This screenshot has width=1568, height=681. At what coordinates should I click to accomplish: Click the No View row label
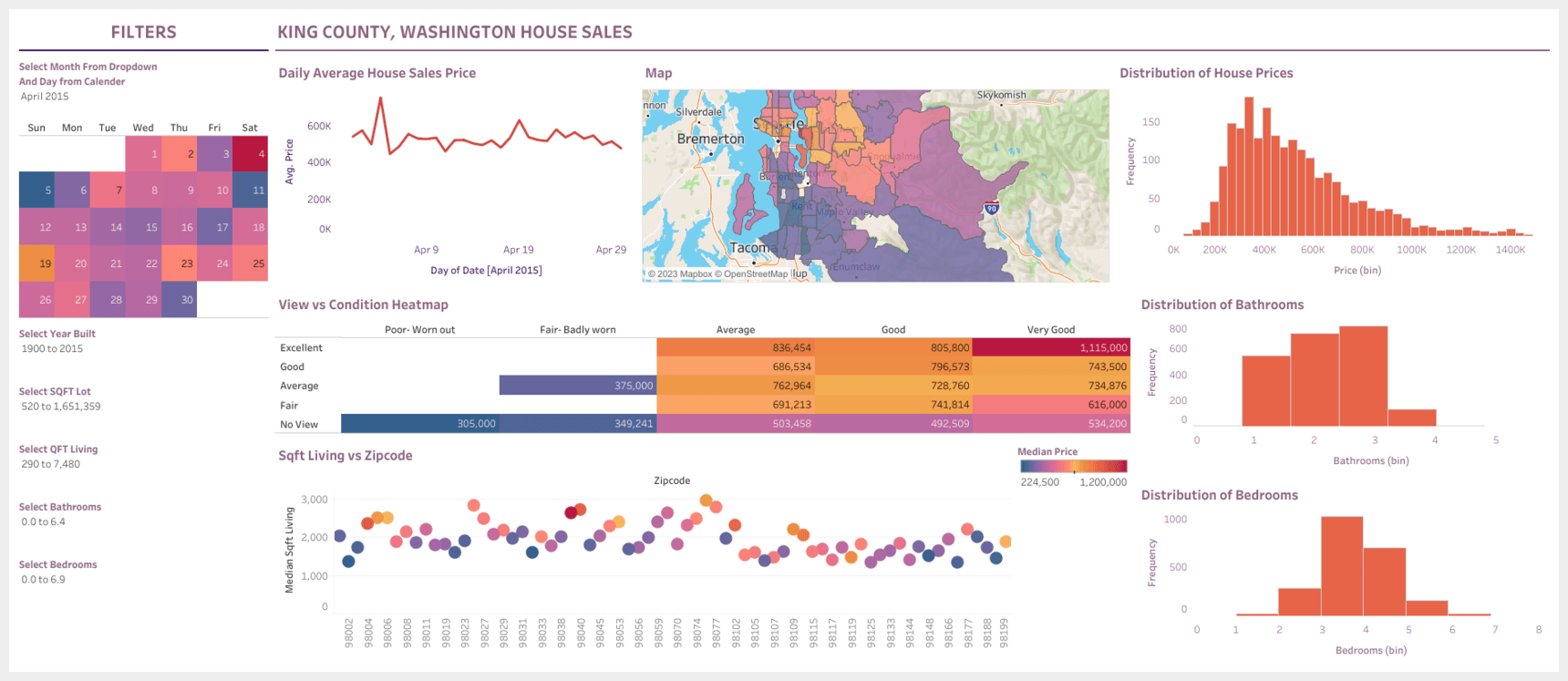point(299,424)
